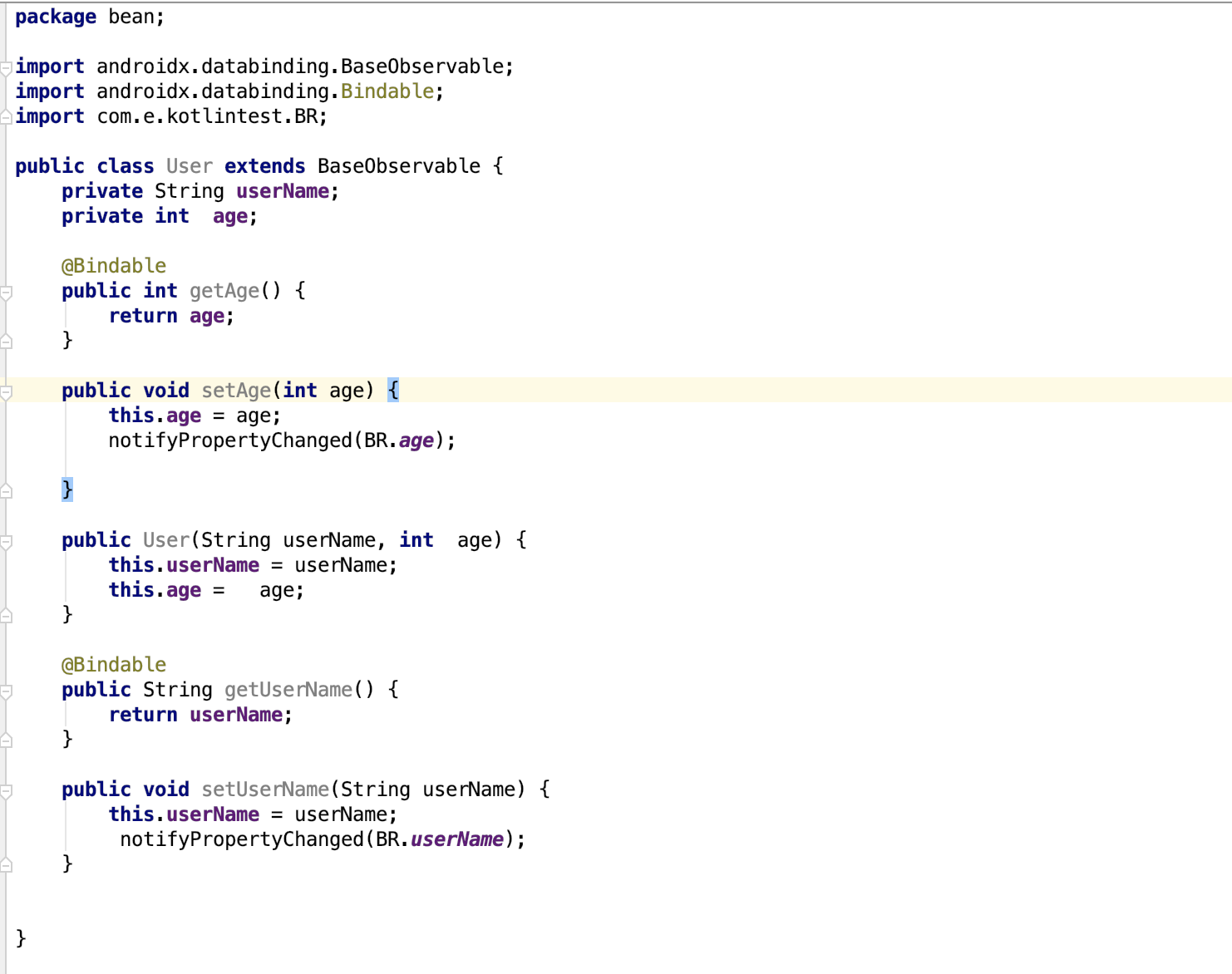Select 'BaseObservable' in the first import line
The image size is (1232, 974).
coord(422,66)
